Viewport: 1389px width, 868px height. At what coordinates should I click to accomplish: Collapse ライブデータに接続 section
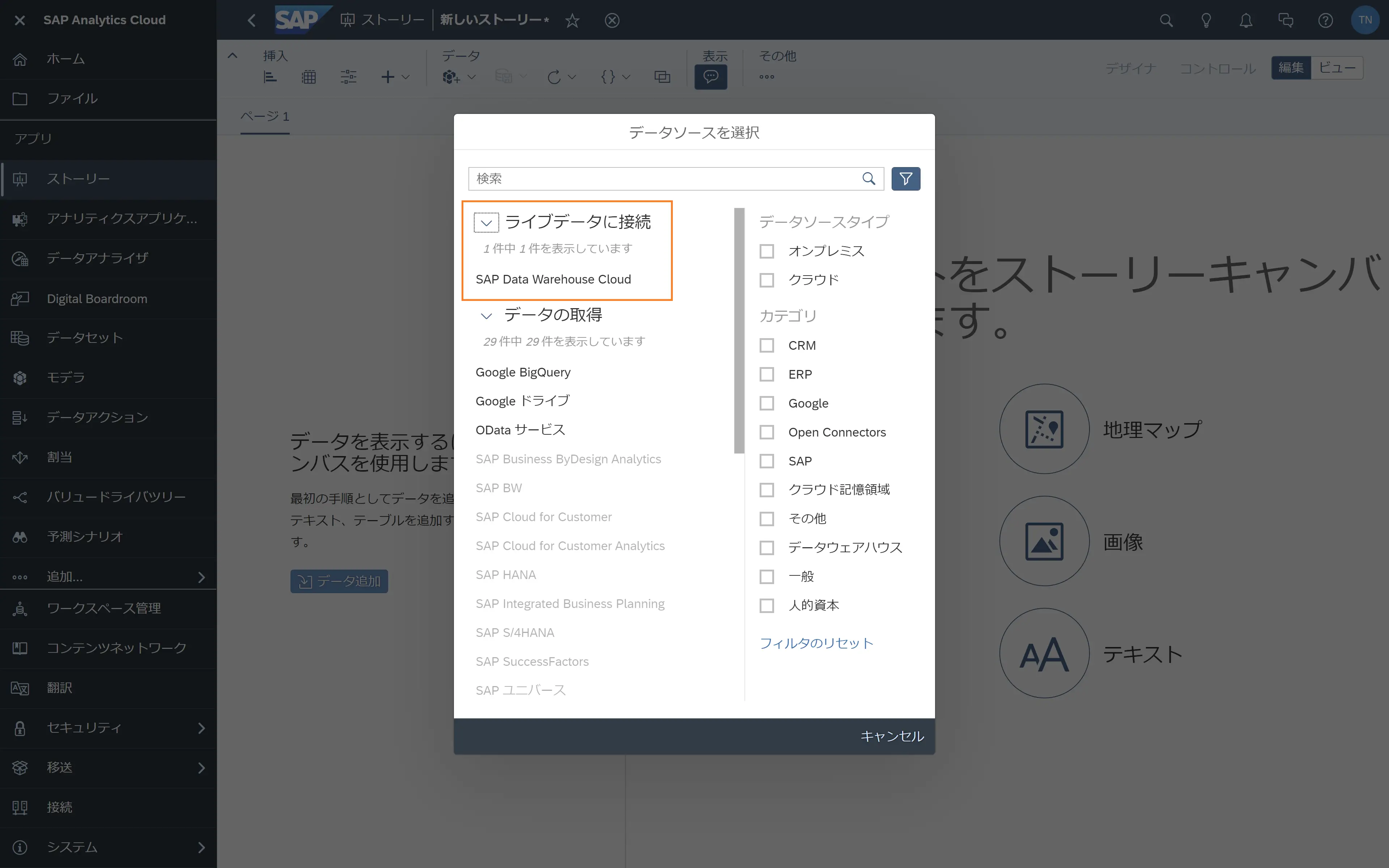point(486,222)
